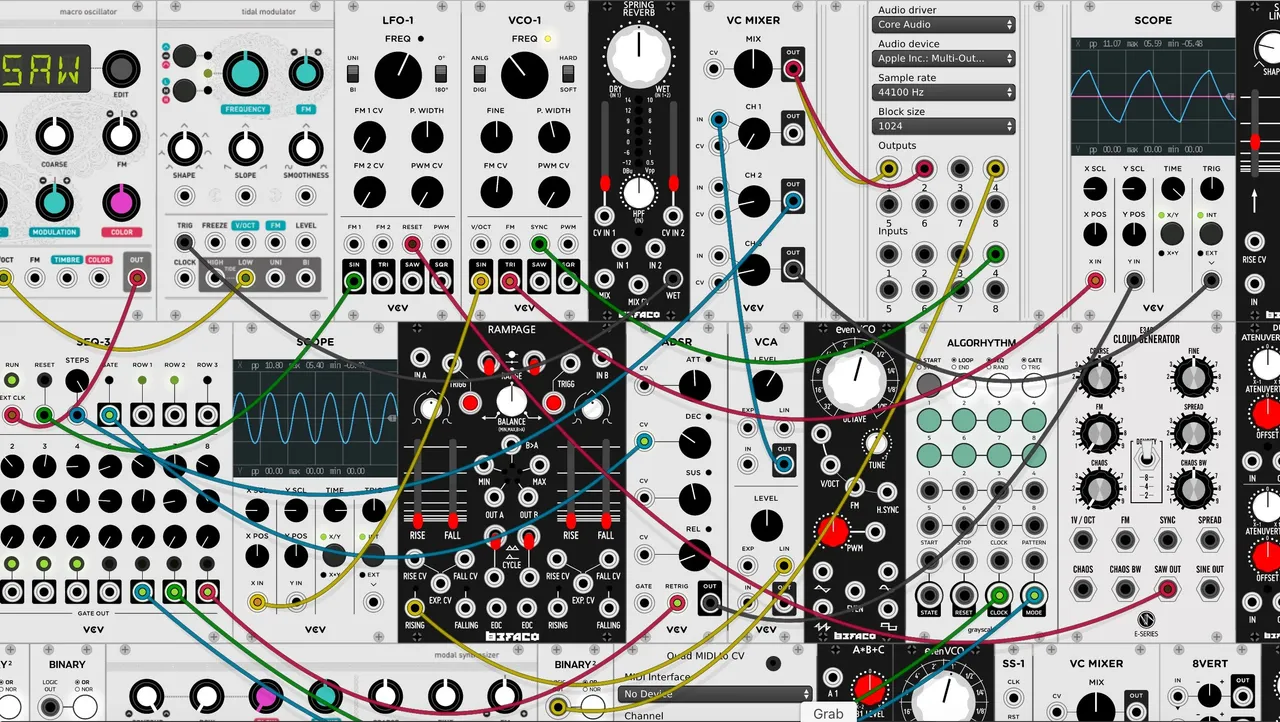Click Algorhythm teal step button 6
This screenshot has width=1280, height=722.
coord(965,455)
